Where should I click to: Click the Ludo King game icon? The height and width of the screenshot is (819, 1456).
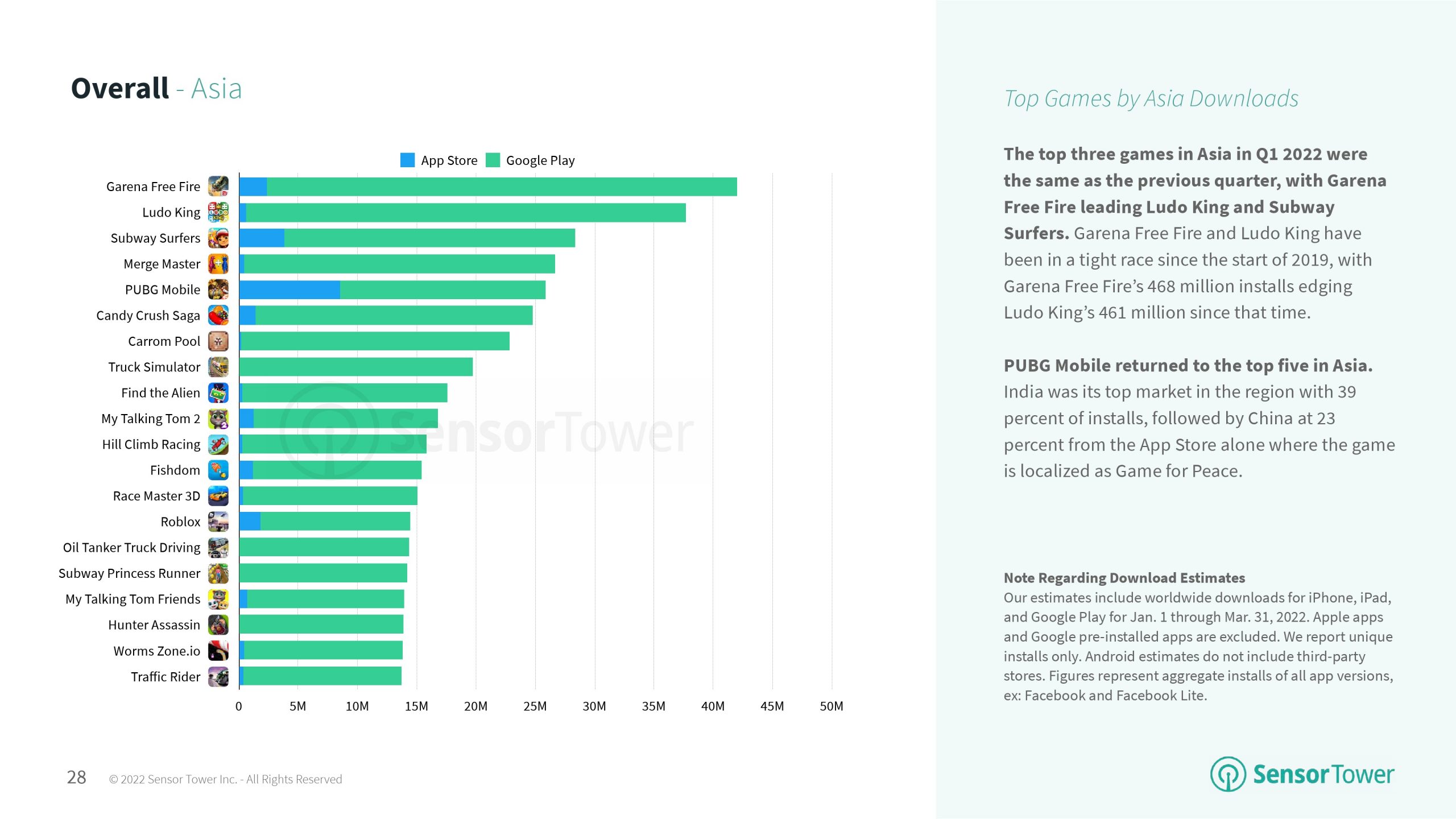(218, 212)
